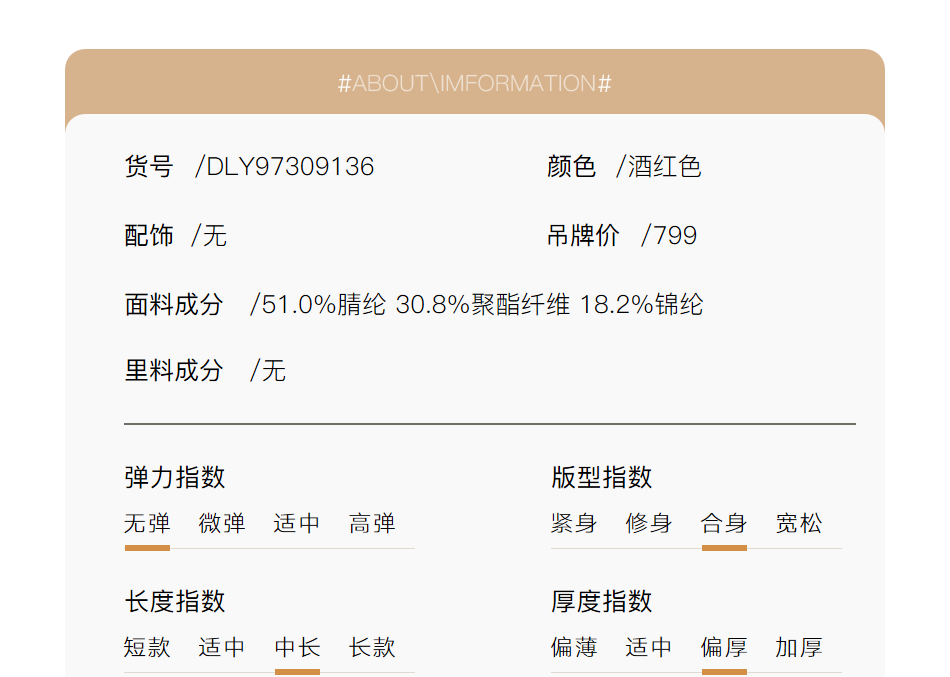Select the item number /DLY97309136
950x677 pixels.
285,167
